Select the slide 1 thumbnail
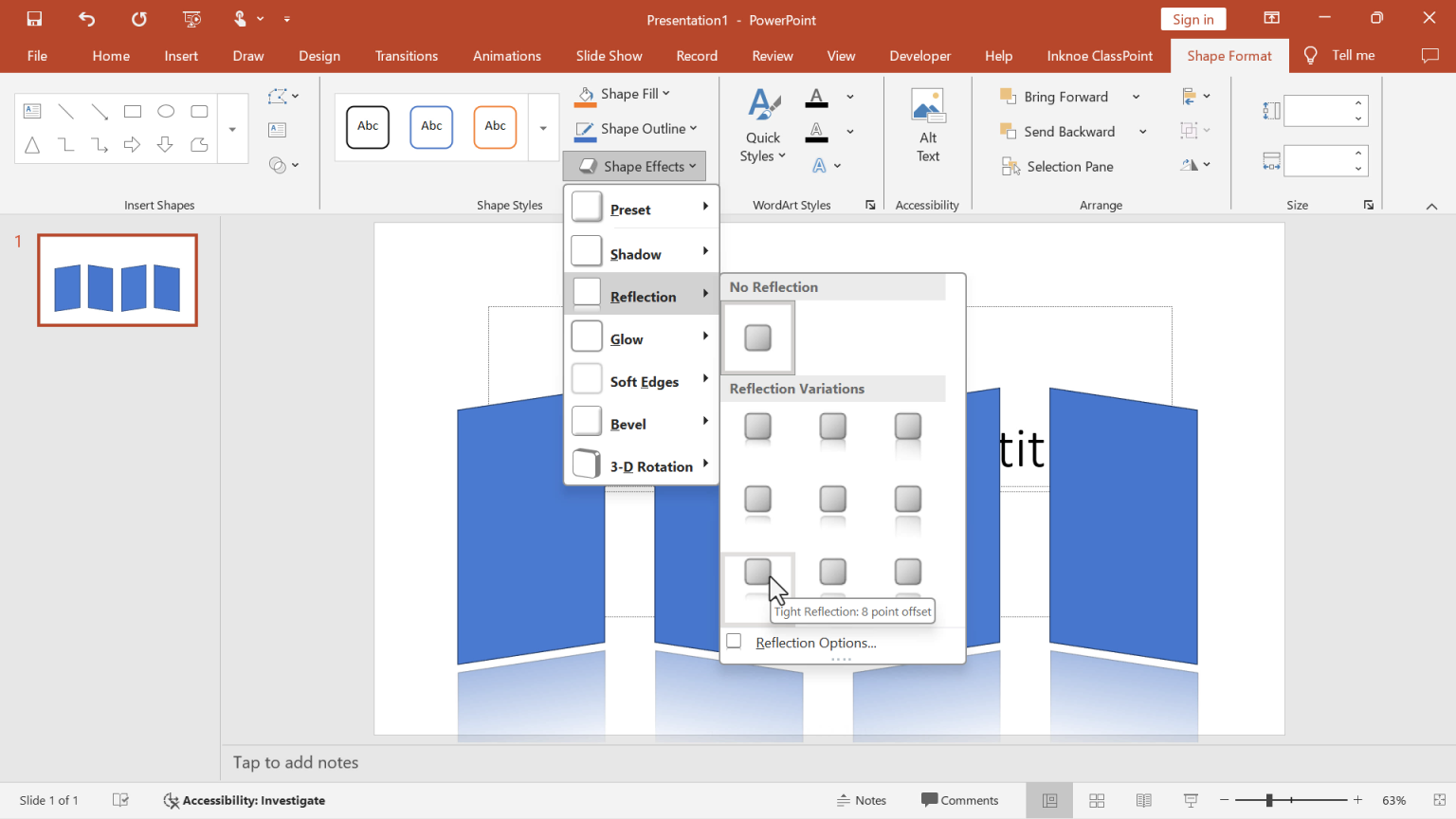This screenshot has width=1456, height=819. [x=117, y=279]
